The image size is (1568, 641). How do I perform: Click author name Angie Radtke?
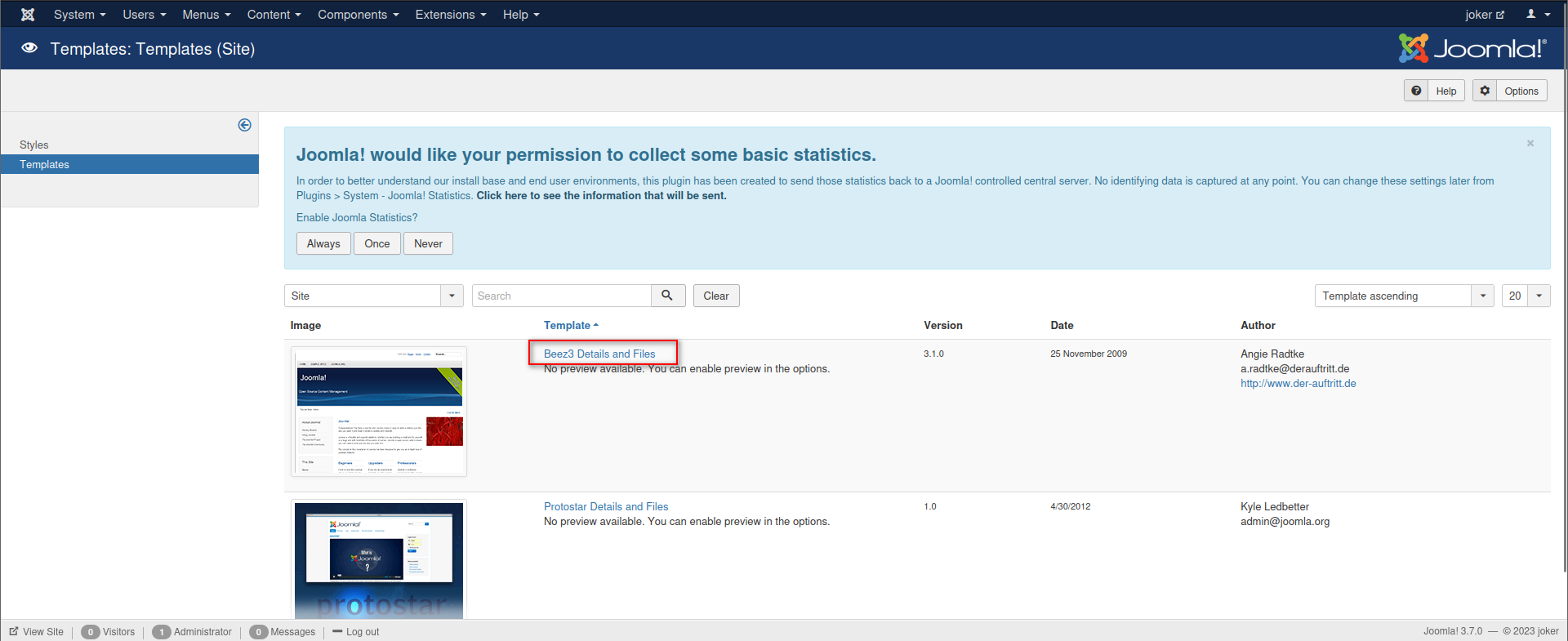[x=1272, y=354]
